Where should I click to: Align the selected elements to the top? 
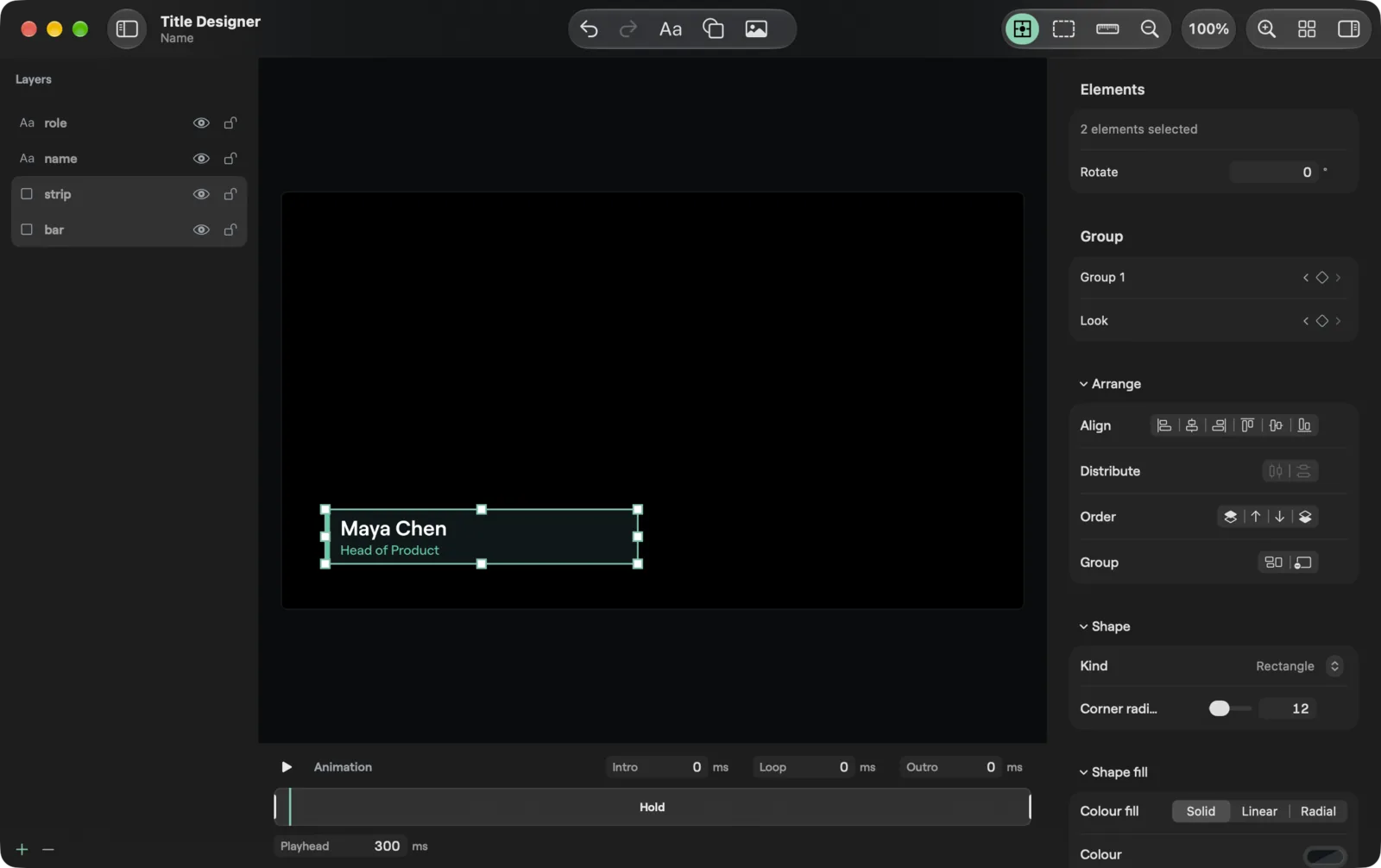point(1247,425)
